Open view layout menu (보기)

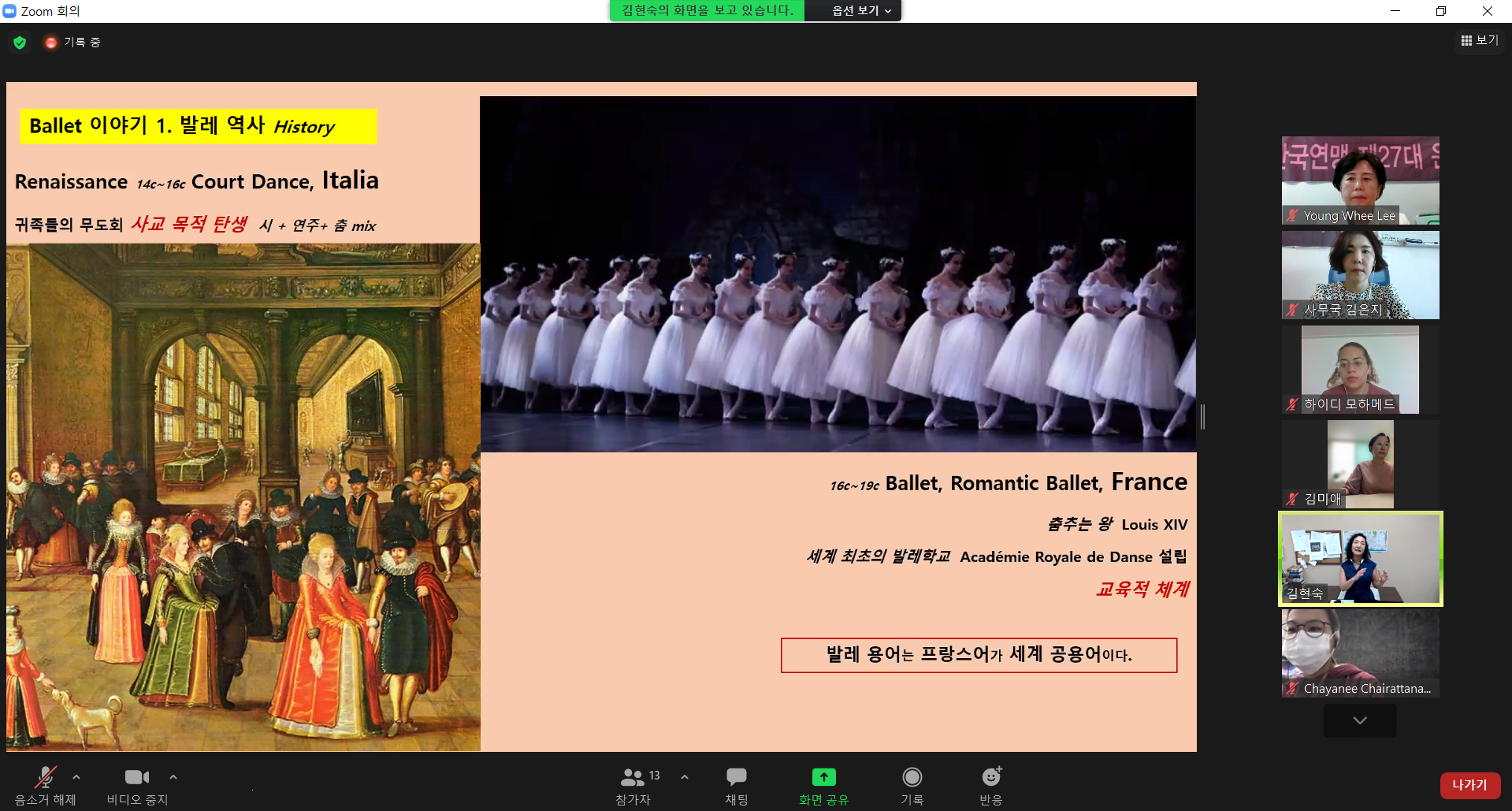click(x=1479, y=40)
